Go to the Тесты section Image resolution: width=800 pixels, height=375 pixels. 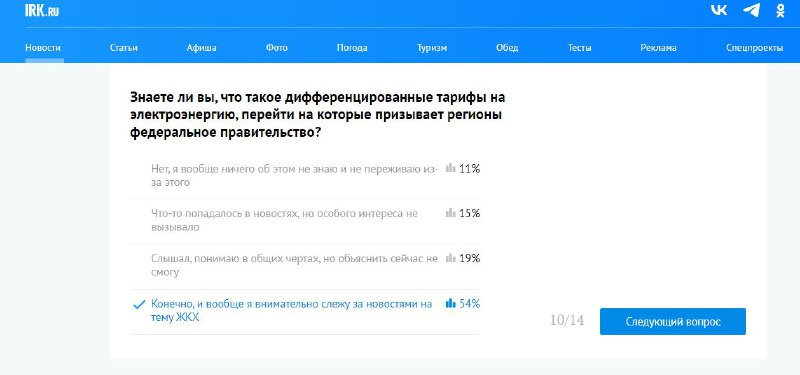coord(580,48)
